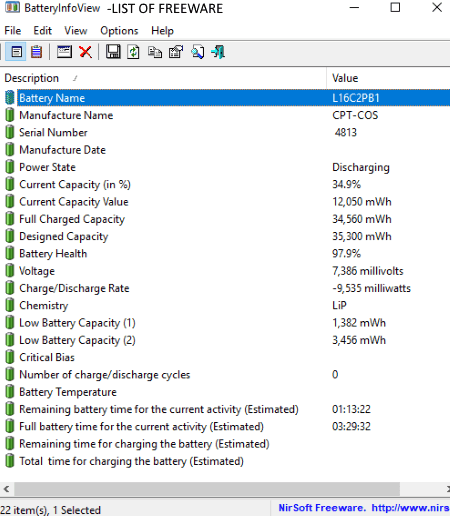
Task: Open the Options menu
Action: pos(119,31)
